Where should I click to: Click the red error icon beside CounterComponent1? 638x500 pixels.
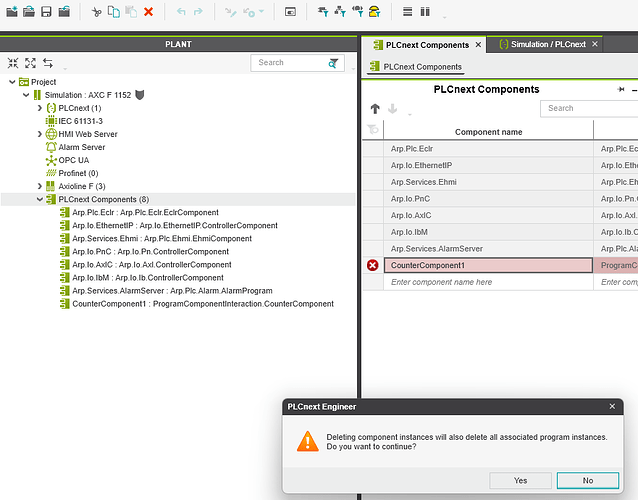coord(372,265)
